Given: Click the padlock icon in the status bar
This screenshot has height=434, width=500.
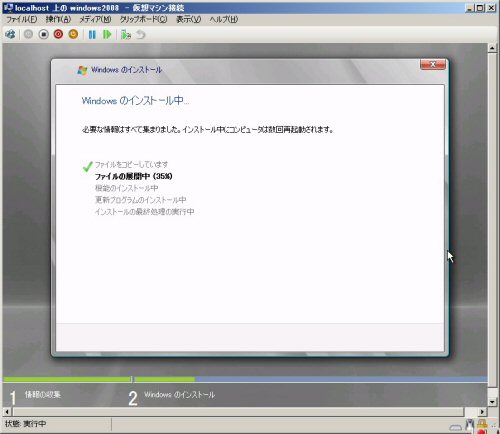Looking at the screenshot, I should click(482, 424).
